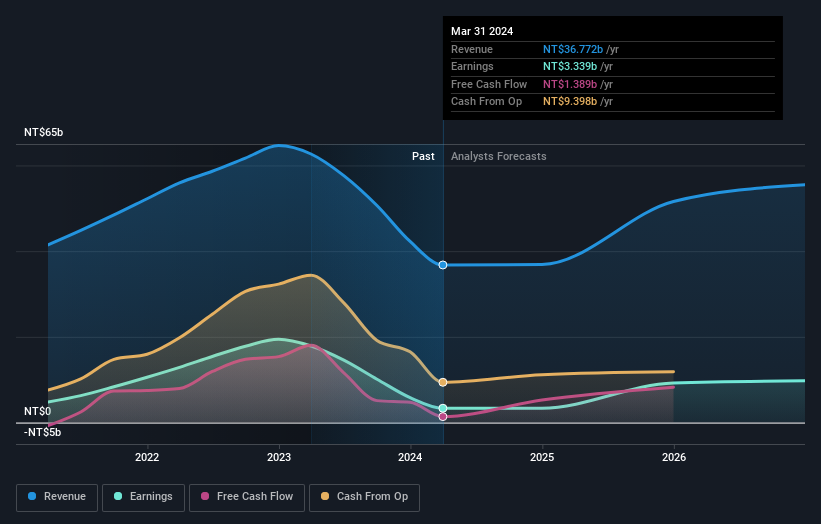Click the NT$9.398b cash from op value

(570, 102)
